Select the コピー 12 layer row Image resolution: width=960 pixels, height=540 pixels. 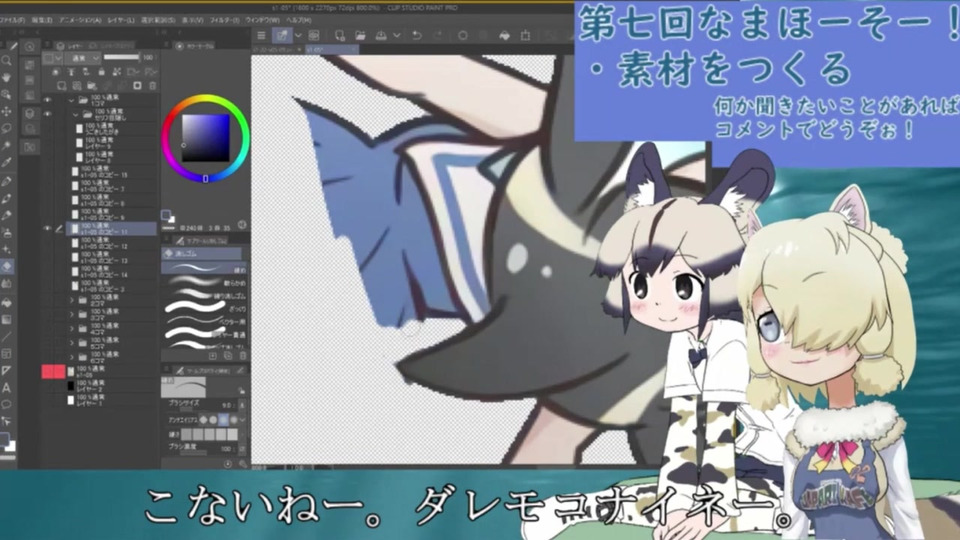pyautogui.click(x=111, y=243)
